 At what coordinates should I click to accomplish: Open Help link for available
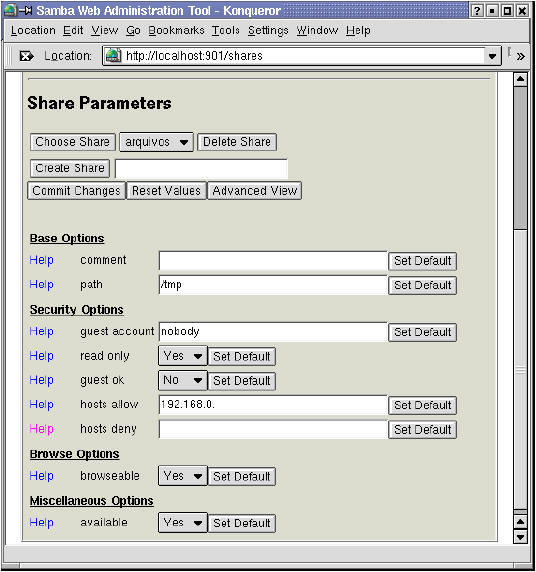(41, 523)
